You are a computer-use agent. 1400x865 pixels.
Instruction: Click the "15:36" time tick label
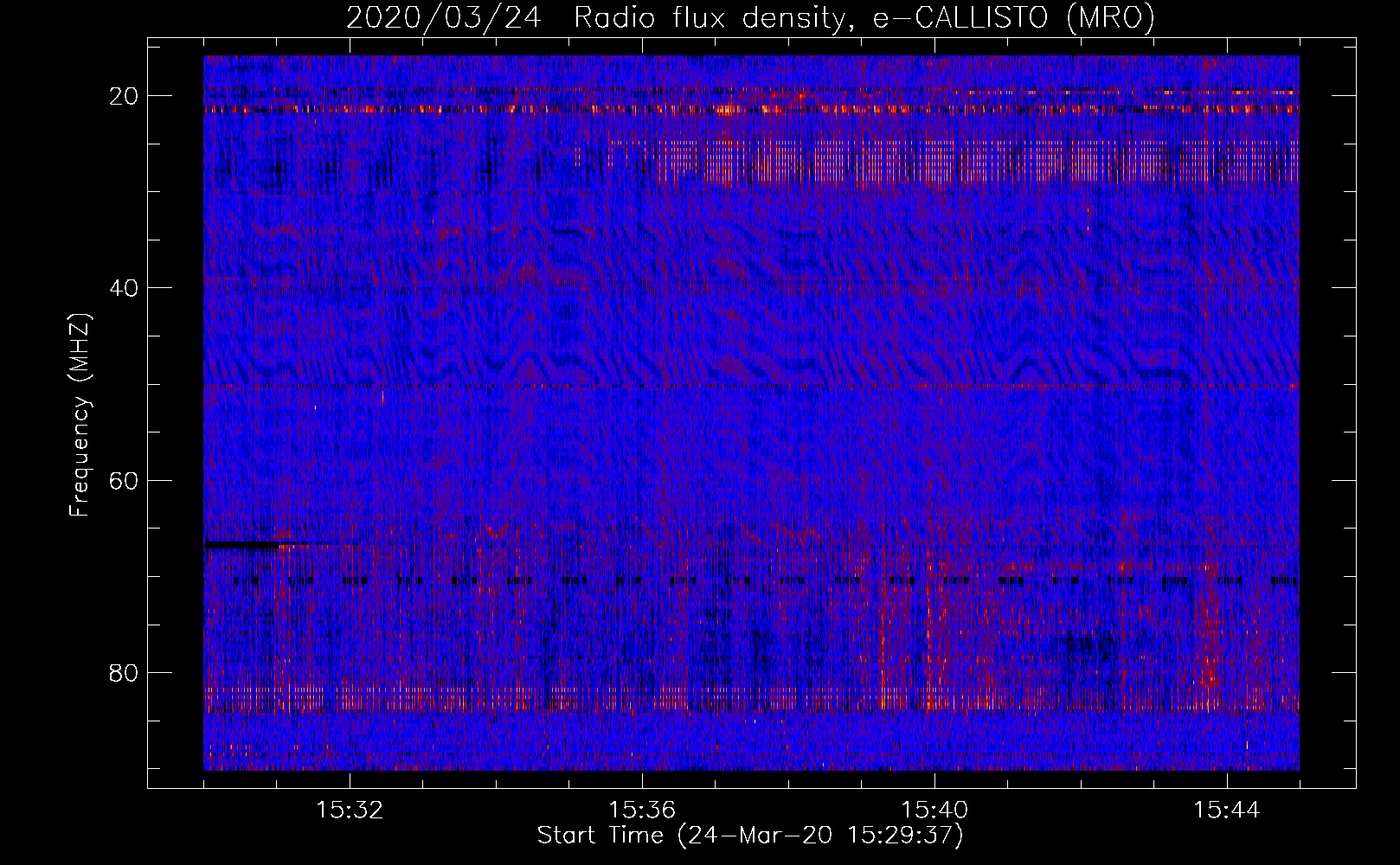point(641,811)
